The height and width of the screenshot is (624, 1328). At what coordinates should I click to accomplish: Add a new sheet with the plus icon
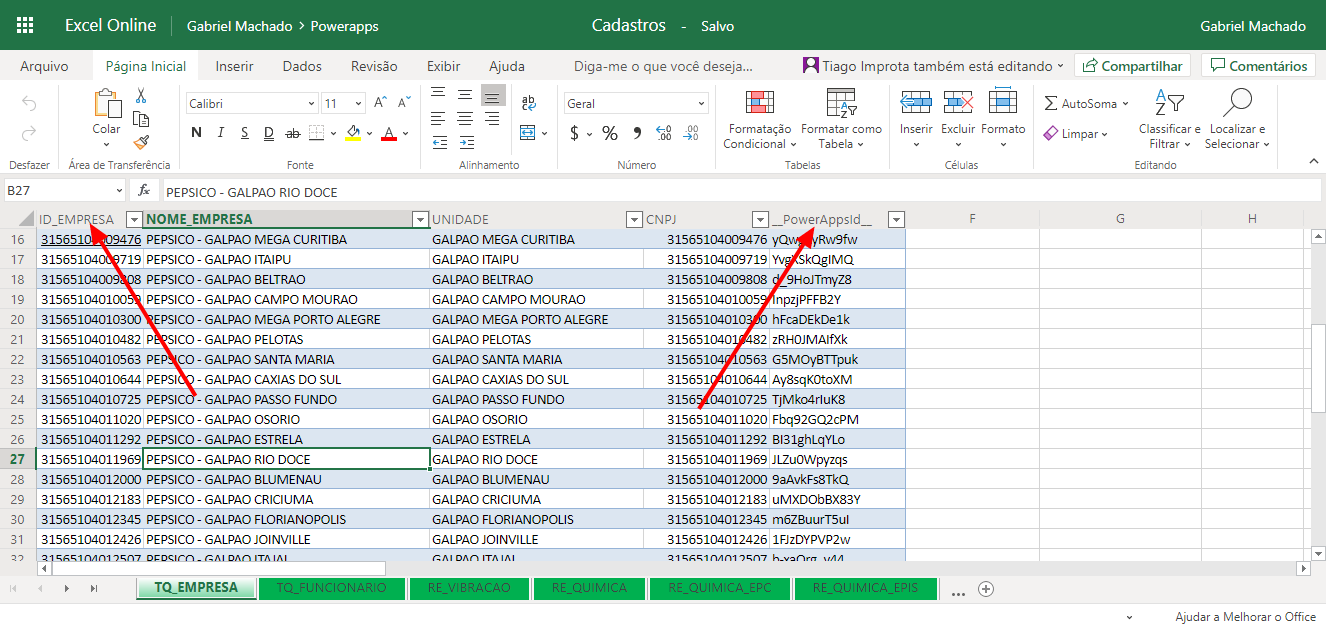[986, 589]
